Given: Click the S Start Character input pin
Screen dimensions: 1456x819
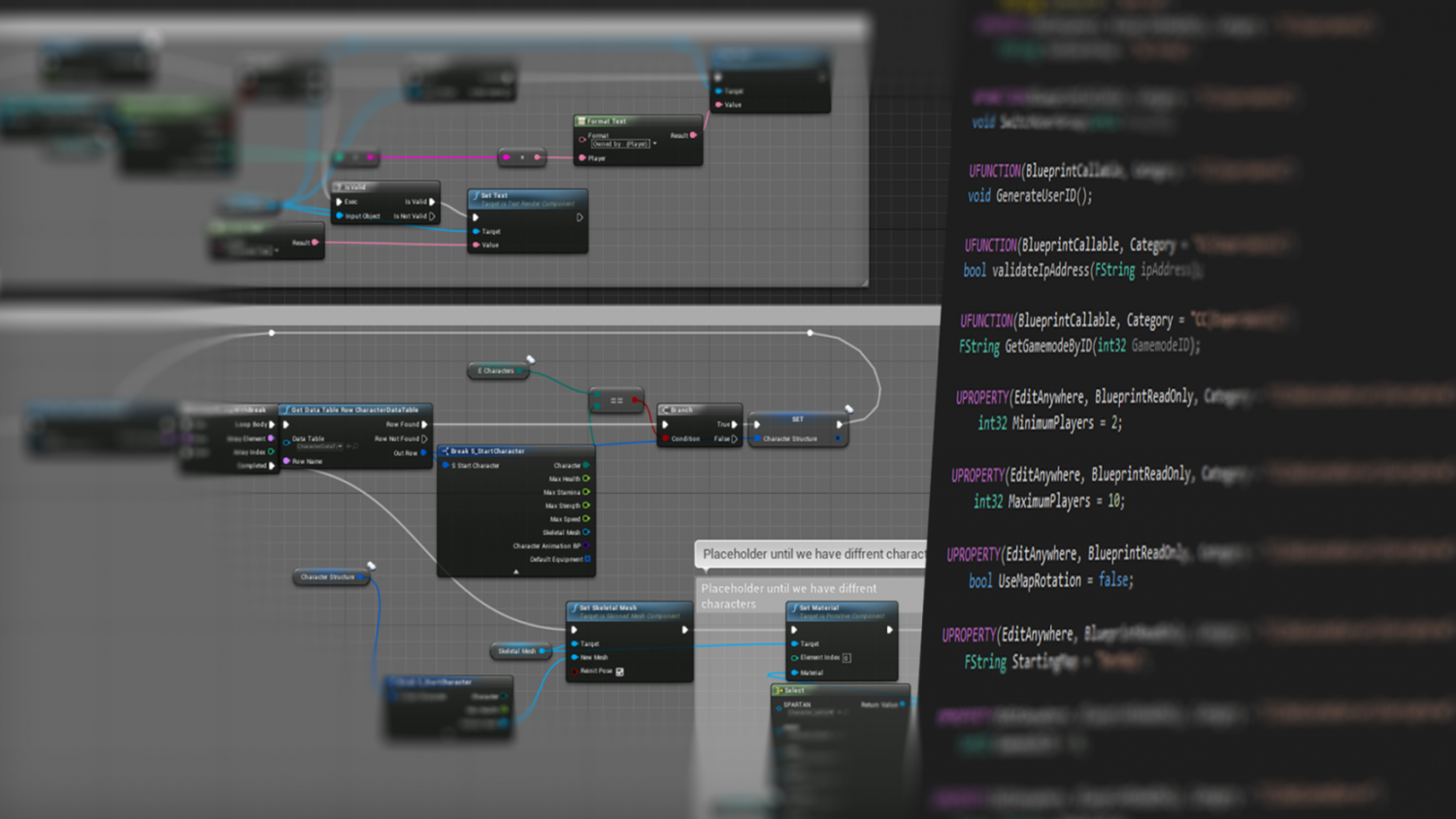Looking at the screenshot, I should coord(447,466).
